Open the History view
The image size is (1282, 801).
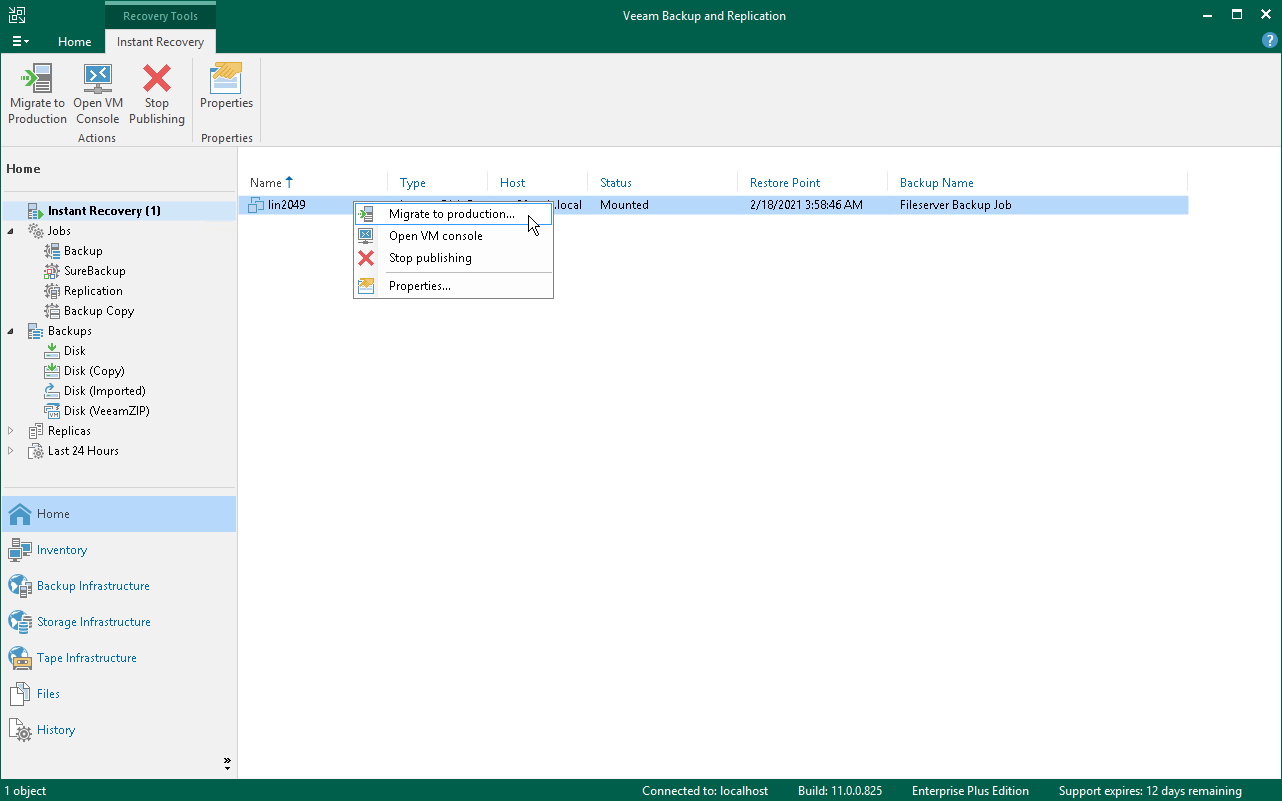(x=55, y=729)
